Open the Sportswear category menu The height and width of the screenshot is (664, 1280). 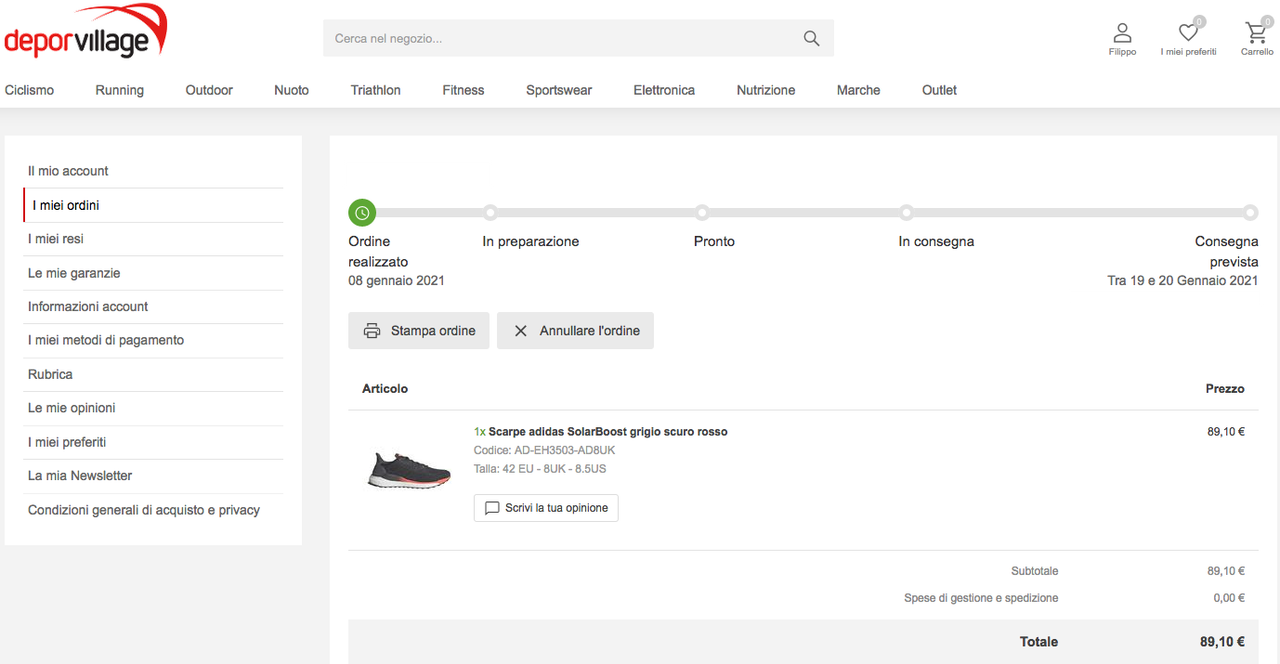(x=559, y=90)
